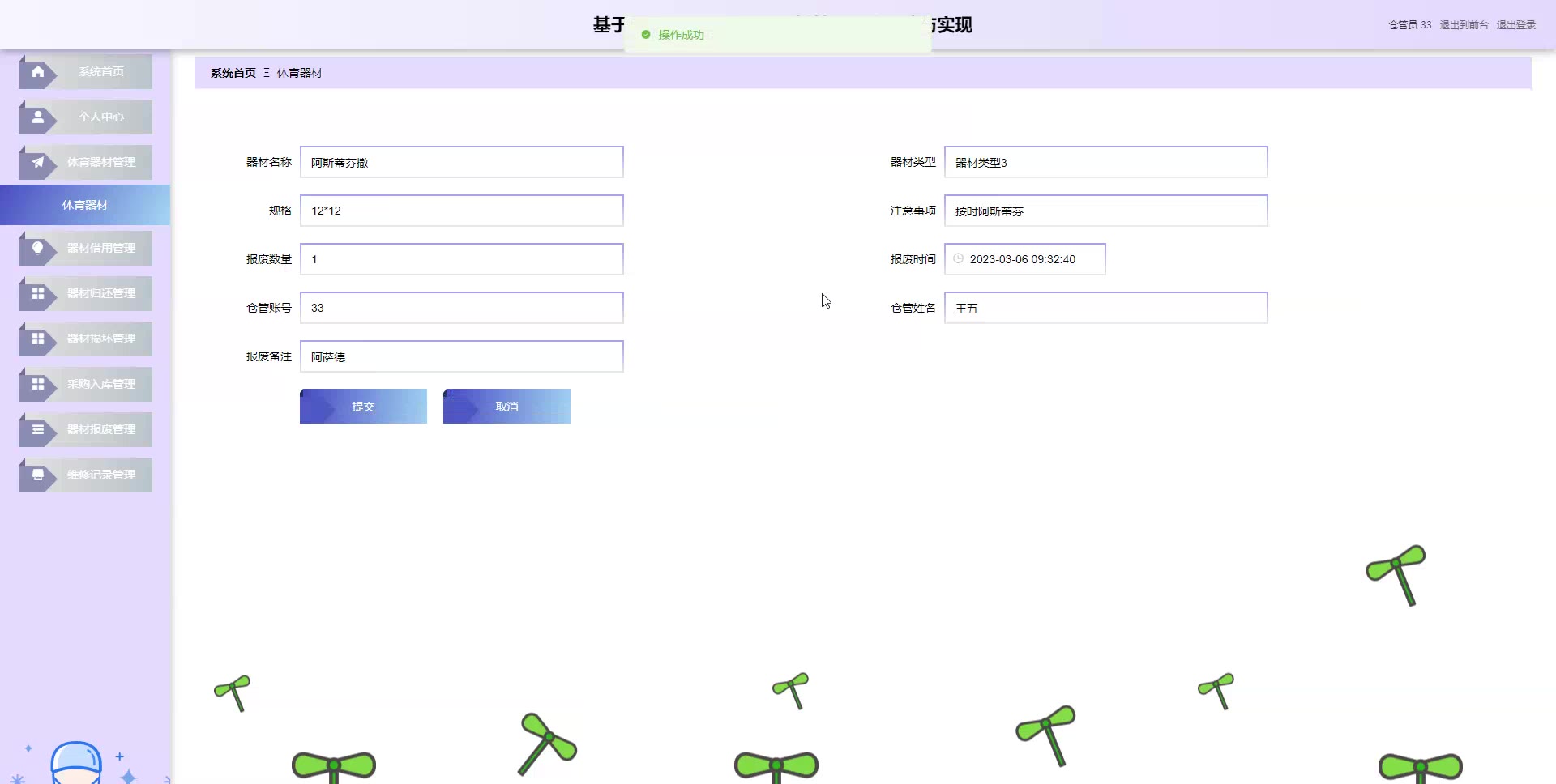Click the grid icon beside 采购入库管理
The width and height of the screenshot is (1556, 784).
(37, 384)
